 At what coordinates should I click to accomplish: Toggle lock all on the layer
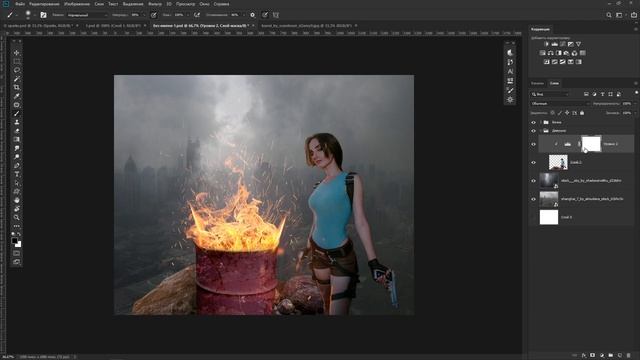coord(582,113)
